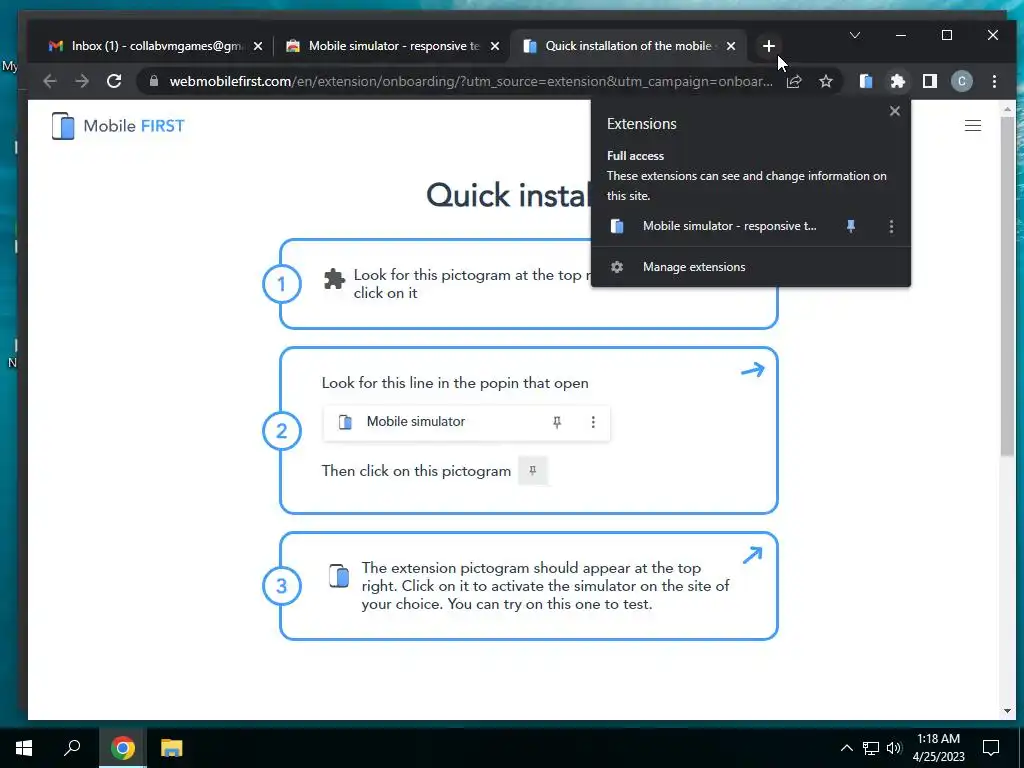The image size is (1024, 768).
Task: Reload the current page
Action: (x=114, y=81)
